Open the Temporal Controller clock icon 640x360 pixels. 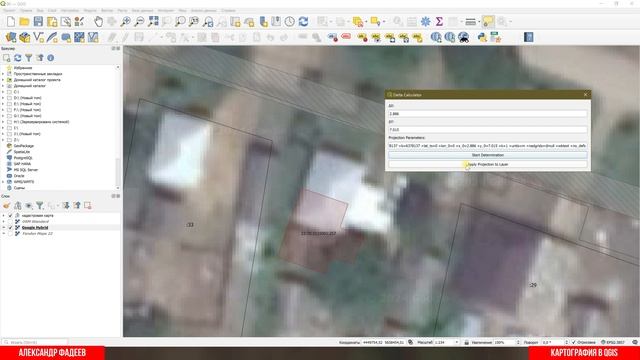pos(290,22)
